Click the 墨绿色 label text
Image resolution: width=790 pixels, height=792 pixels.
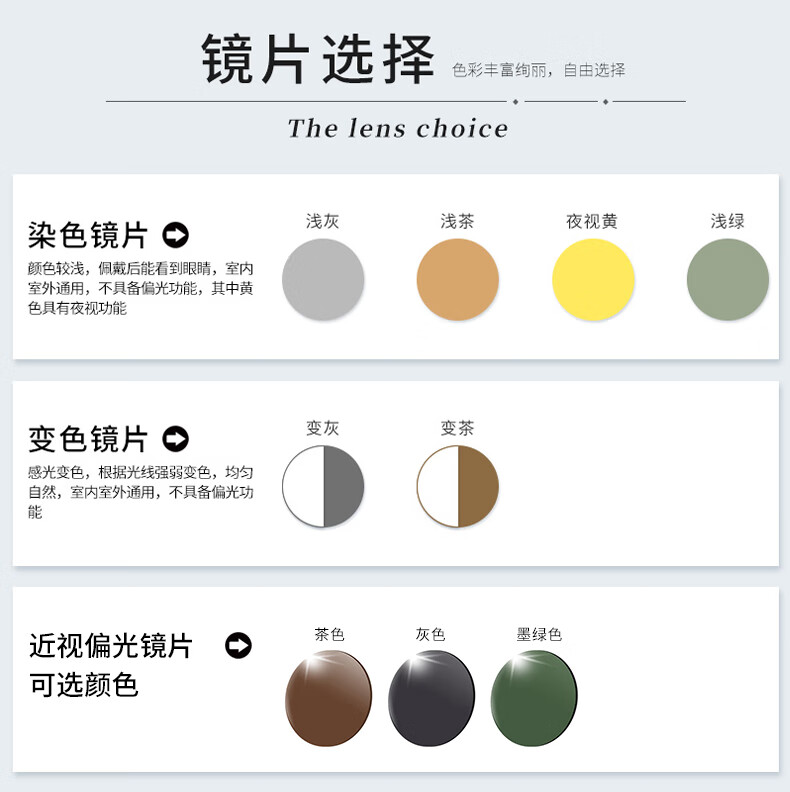(539, 634)
